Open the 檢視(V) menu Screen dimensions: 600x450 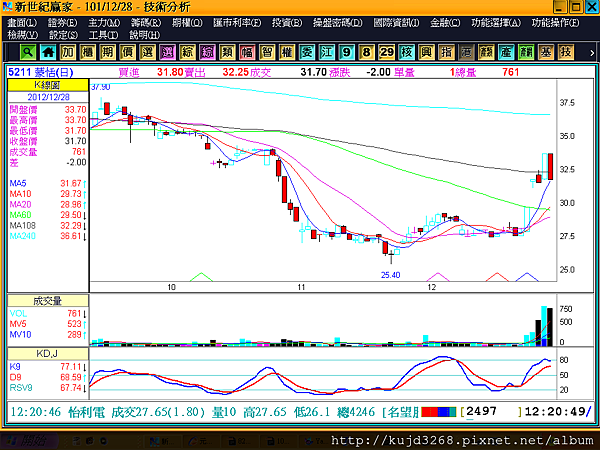[23, 35]
